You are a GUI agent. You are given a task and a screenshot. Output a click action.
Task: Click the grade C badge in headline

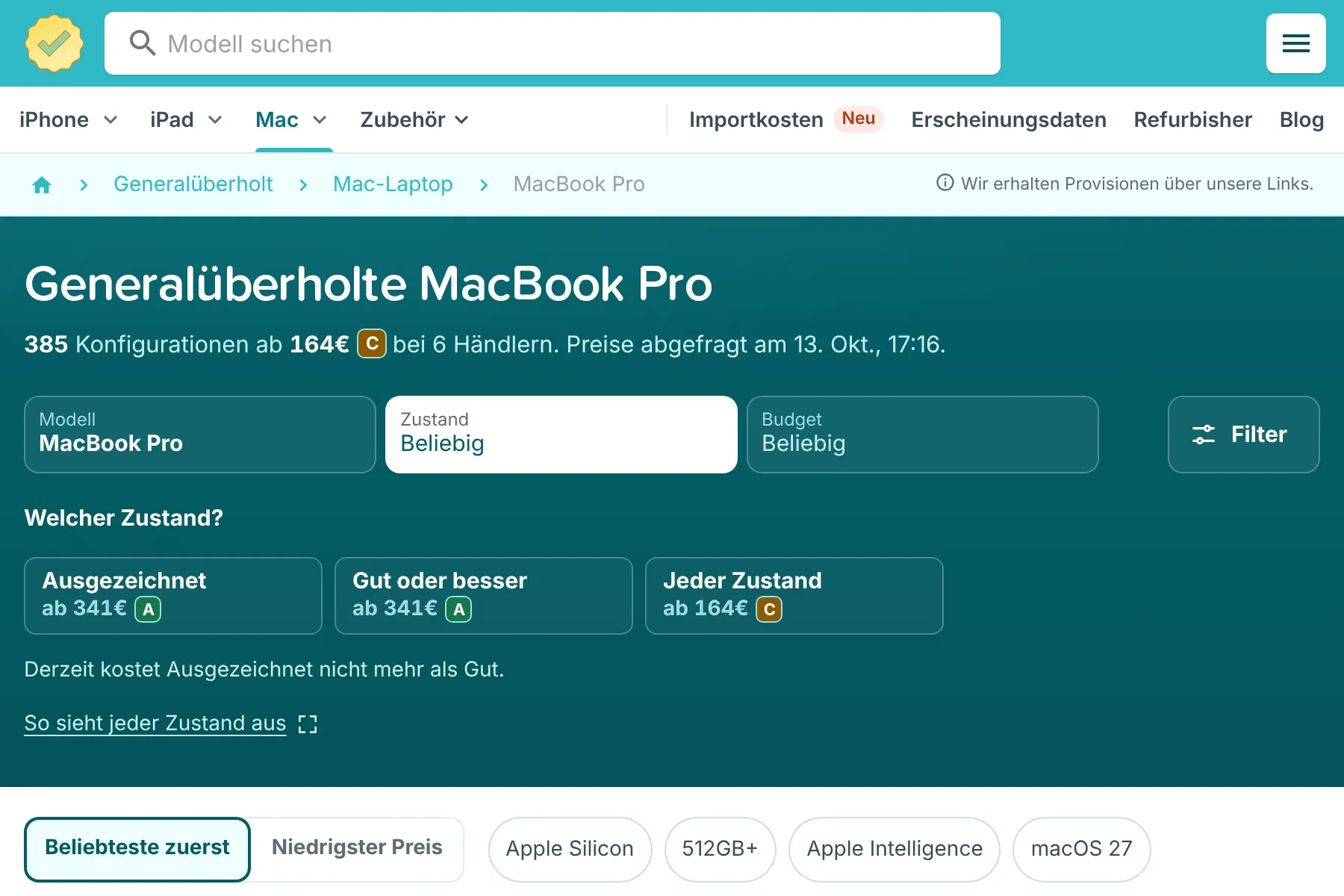pos(372,343)
